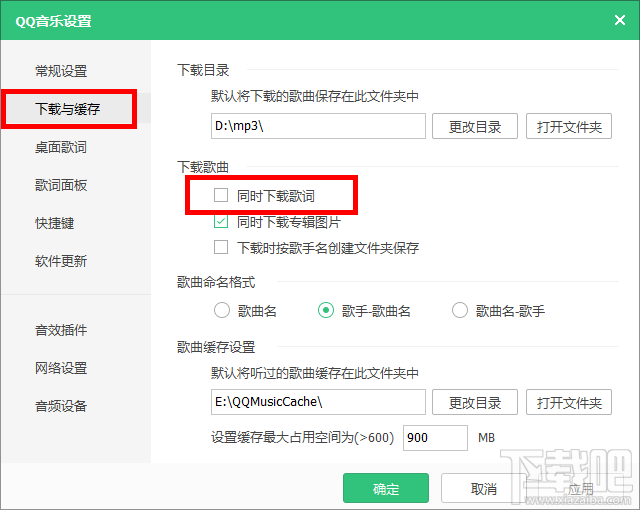
Task: Open the 网络设置 section
Action: pyautogui.click(x=61, y=368)
